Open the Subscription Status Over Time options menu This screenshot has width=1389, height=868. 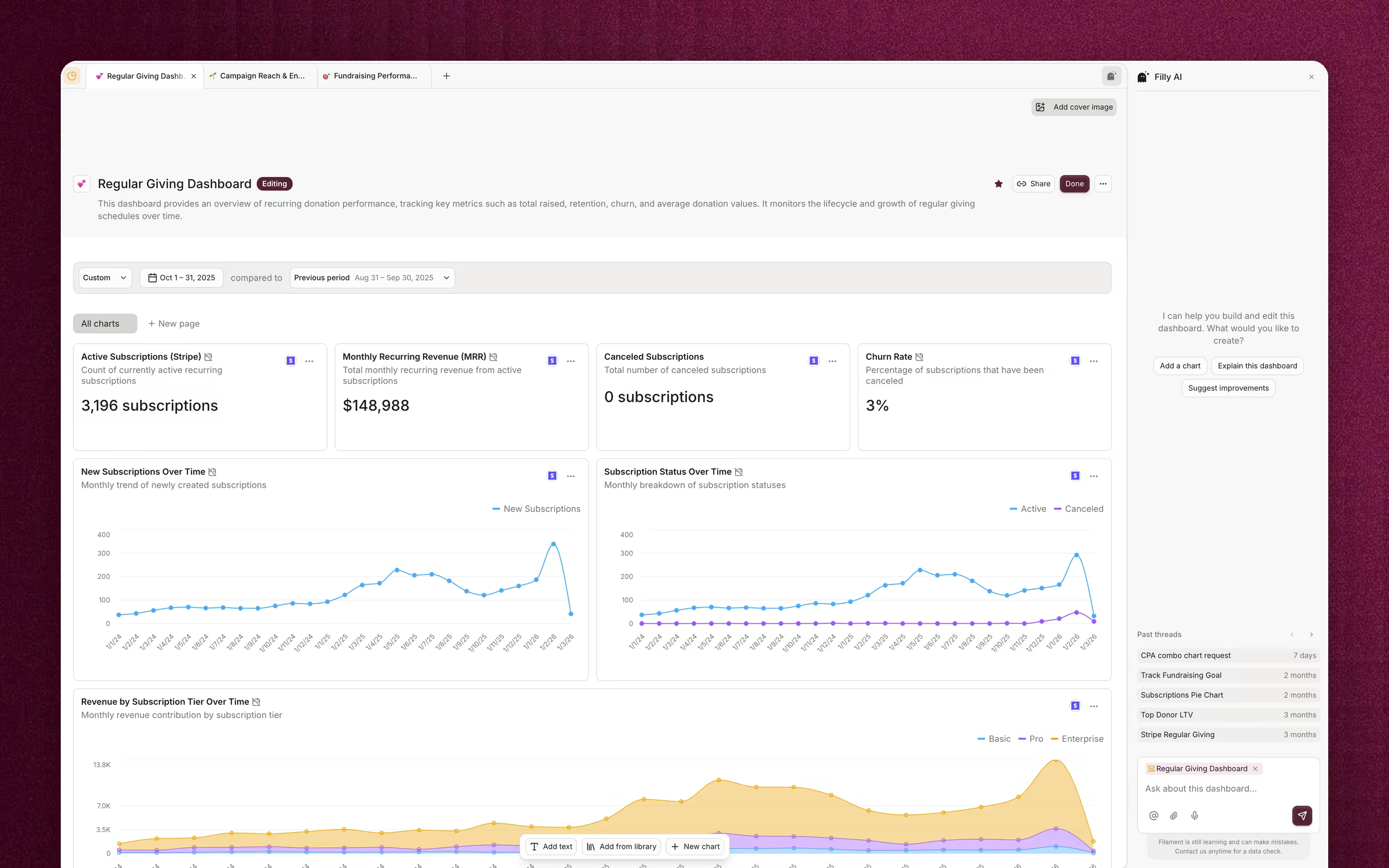[1094, 476]
